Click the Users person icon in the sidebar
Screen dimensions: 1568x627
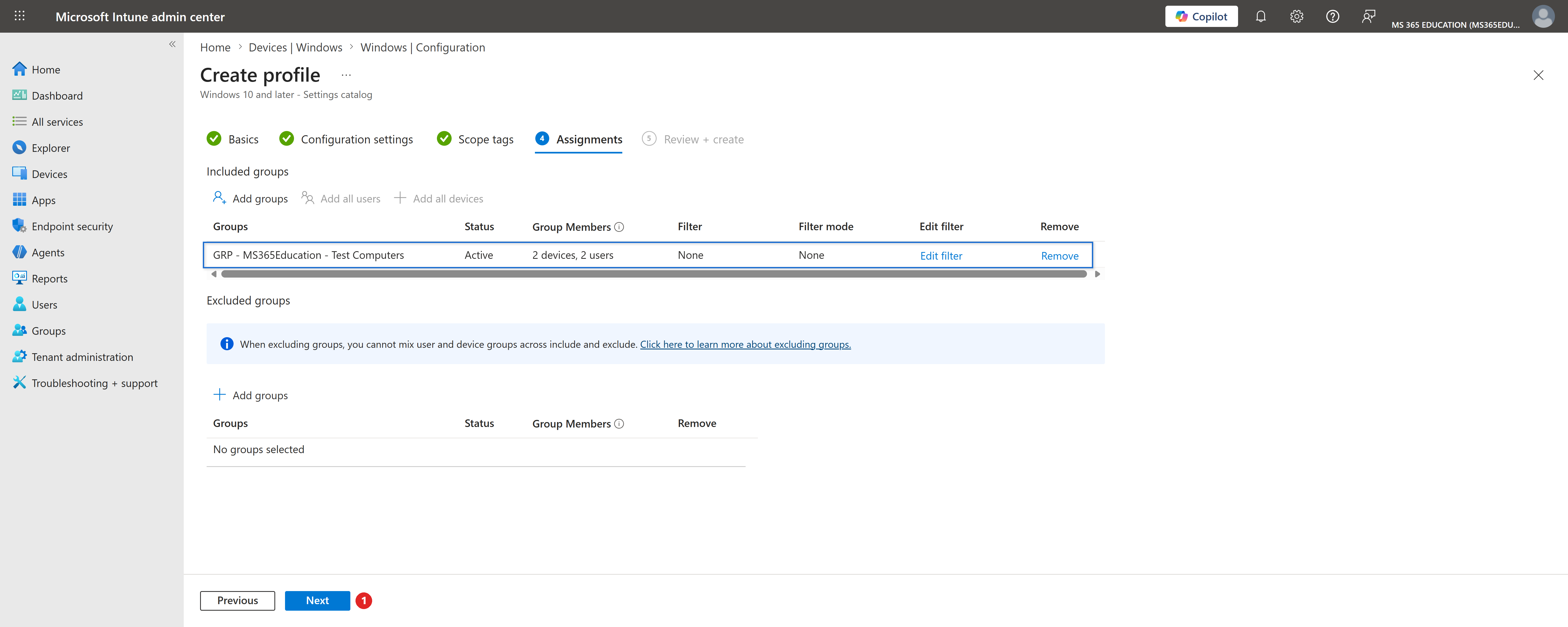click(x=20, y=304)
